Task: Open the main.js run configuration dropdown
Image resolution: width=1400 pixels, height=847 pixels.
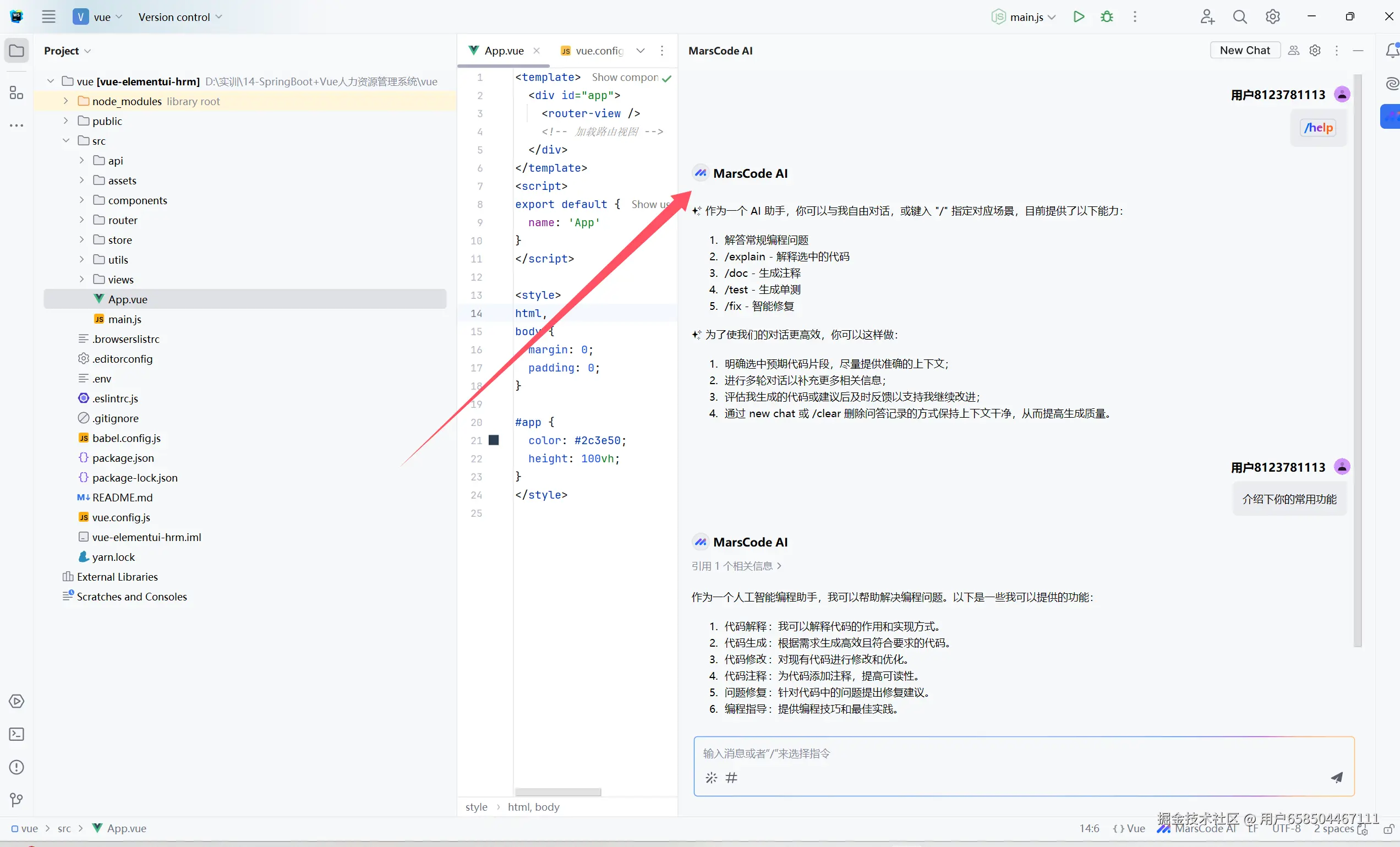Action: [1027, 17]
